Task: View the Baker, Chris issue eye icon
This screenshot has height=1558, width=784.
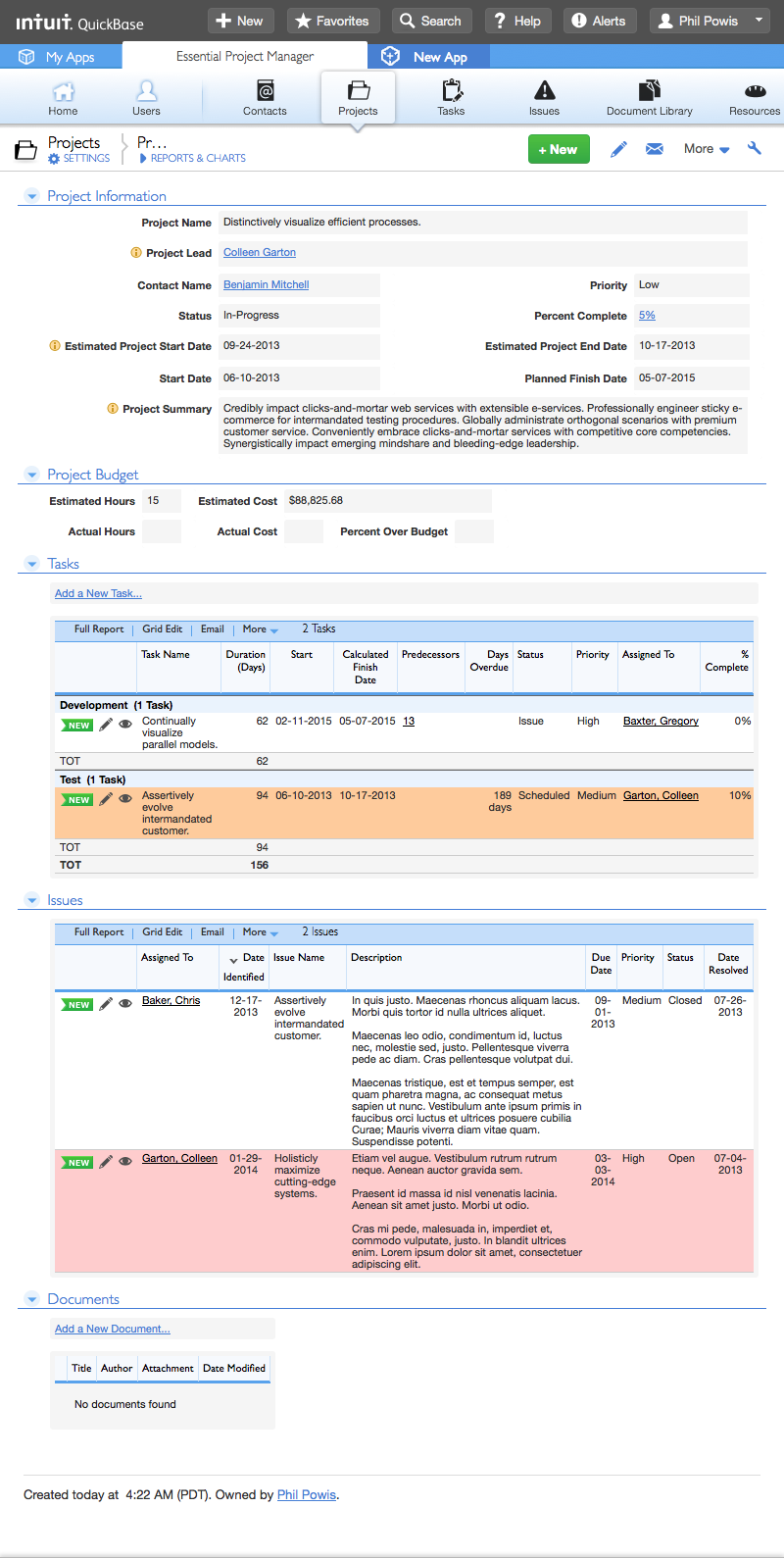Action: click(x=125, y=1004)
